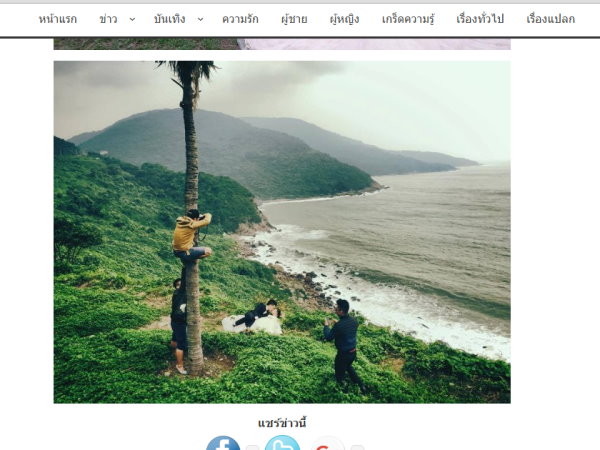Go to the ความรัก section
Viewport: 600px width, 450px height.
240,19
